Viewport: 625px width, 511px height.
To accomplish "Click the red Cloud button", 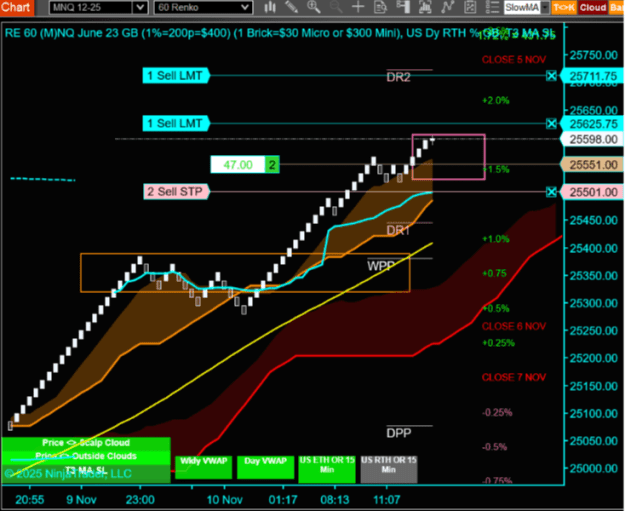I will [592, 8].
